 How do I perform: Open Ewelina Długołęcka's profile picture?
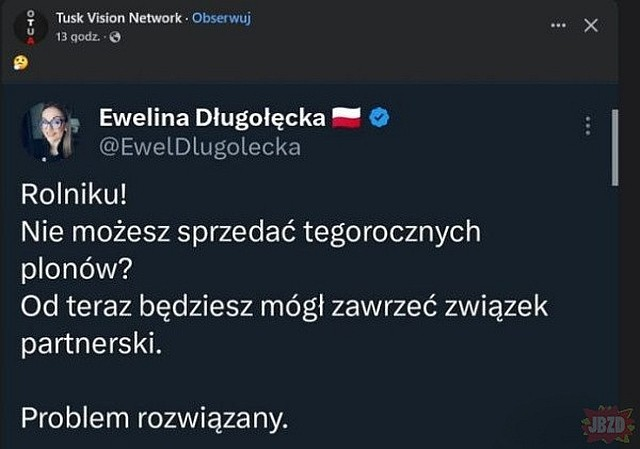click(x=52, y=131)
